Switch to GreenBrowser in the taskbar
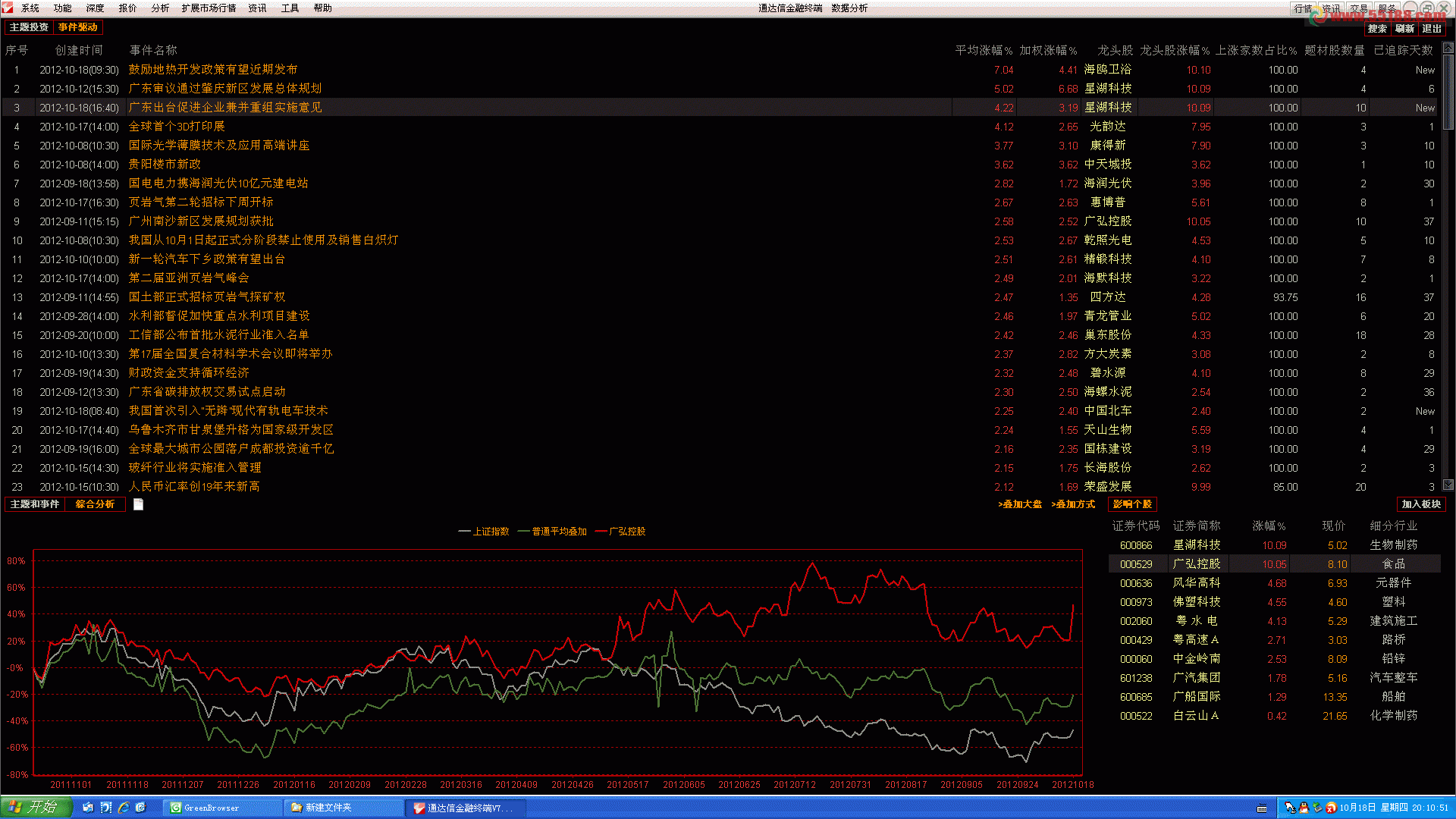 (x=221, y=808)
